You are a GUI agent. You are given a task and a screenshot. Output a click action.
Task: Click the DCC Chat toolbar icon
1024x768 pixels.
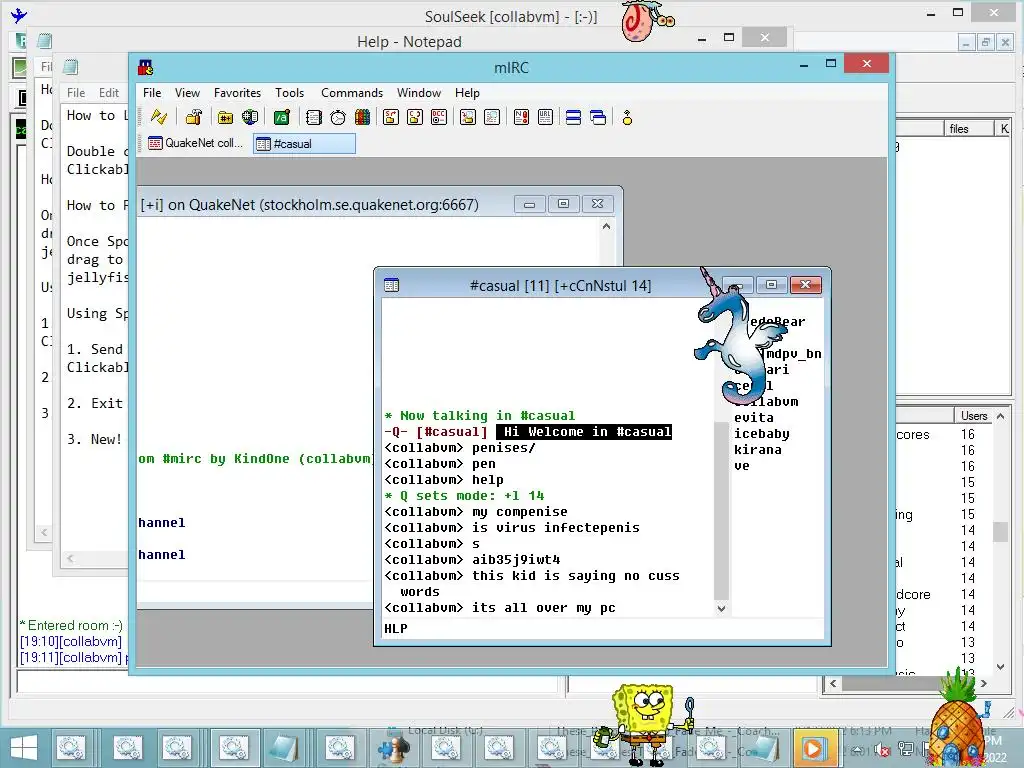click(415, 118)
